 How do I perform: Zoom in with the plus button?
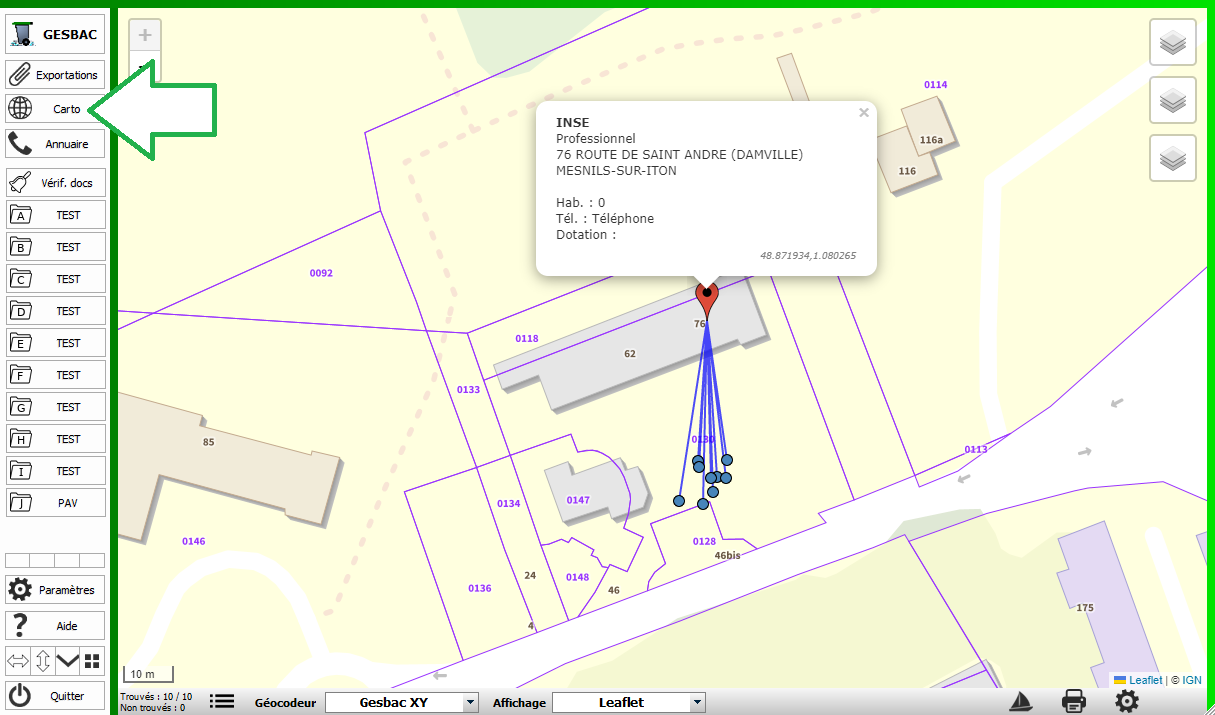click(145, 36)
